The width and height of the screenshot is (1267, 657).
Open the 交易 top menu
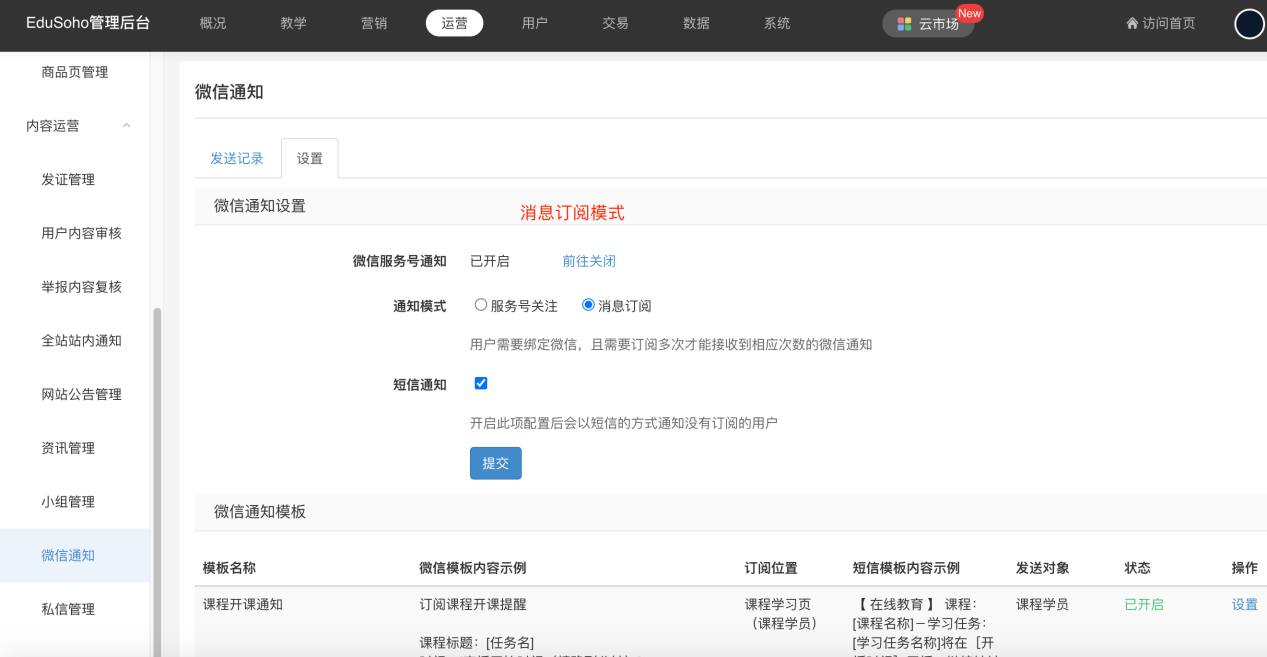pos(615,23)
